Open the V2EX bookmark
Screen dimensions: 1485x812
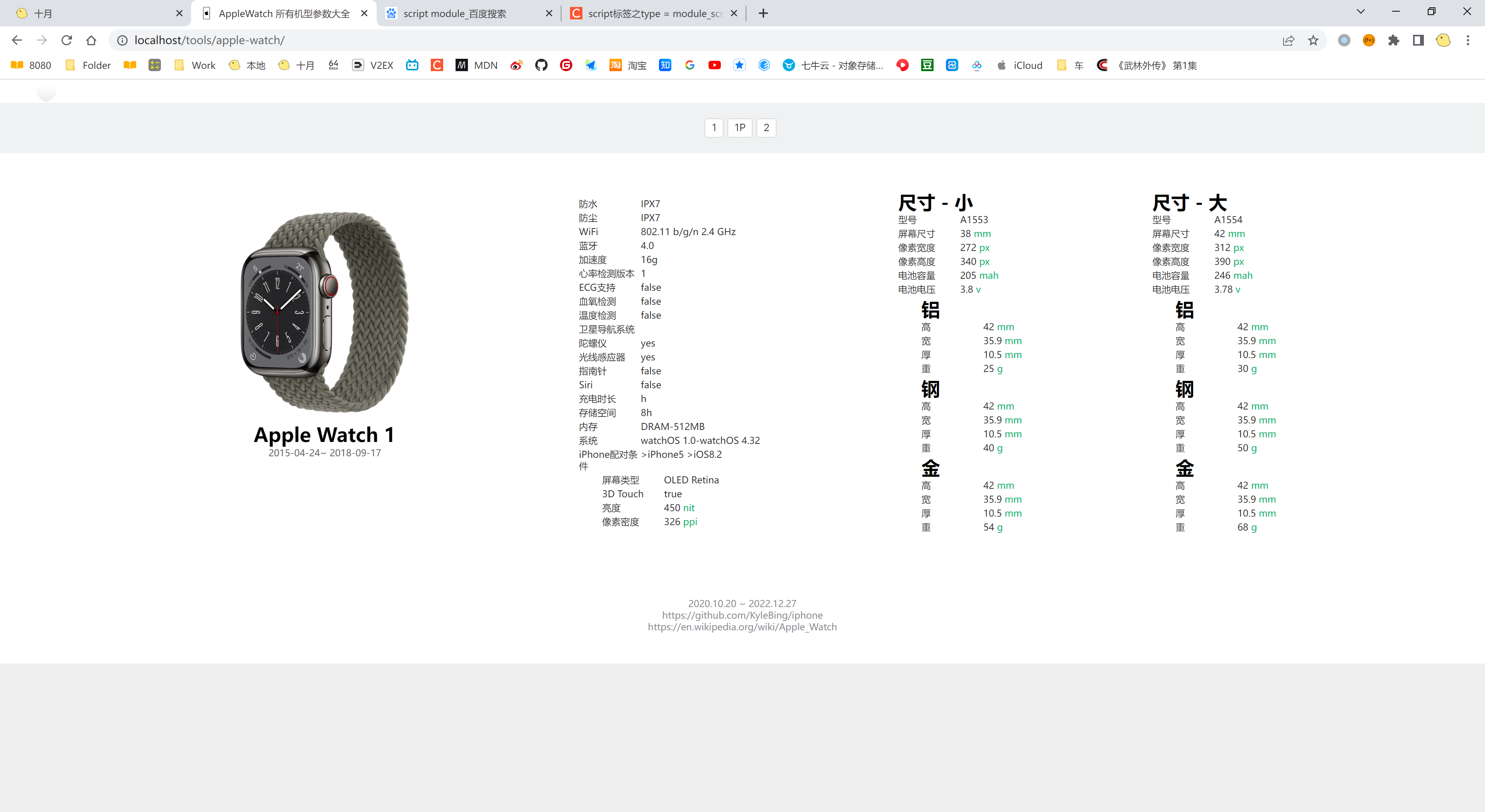[372, 65]
